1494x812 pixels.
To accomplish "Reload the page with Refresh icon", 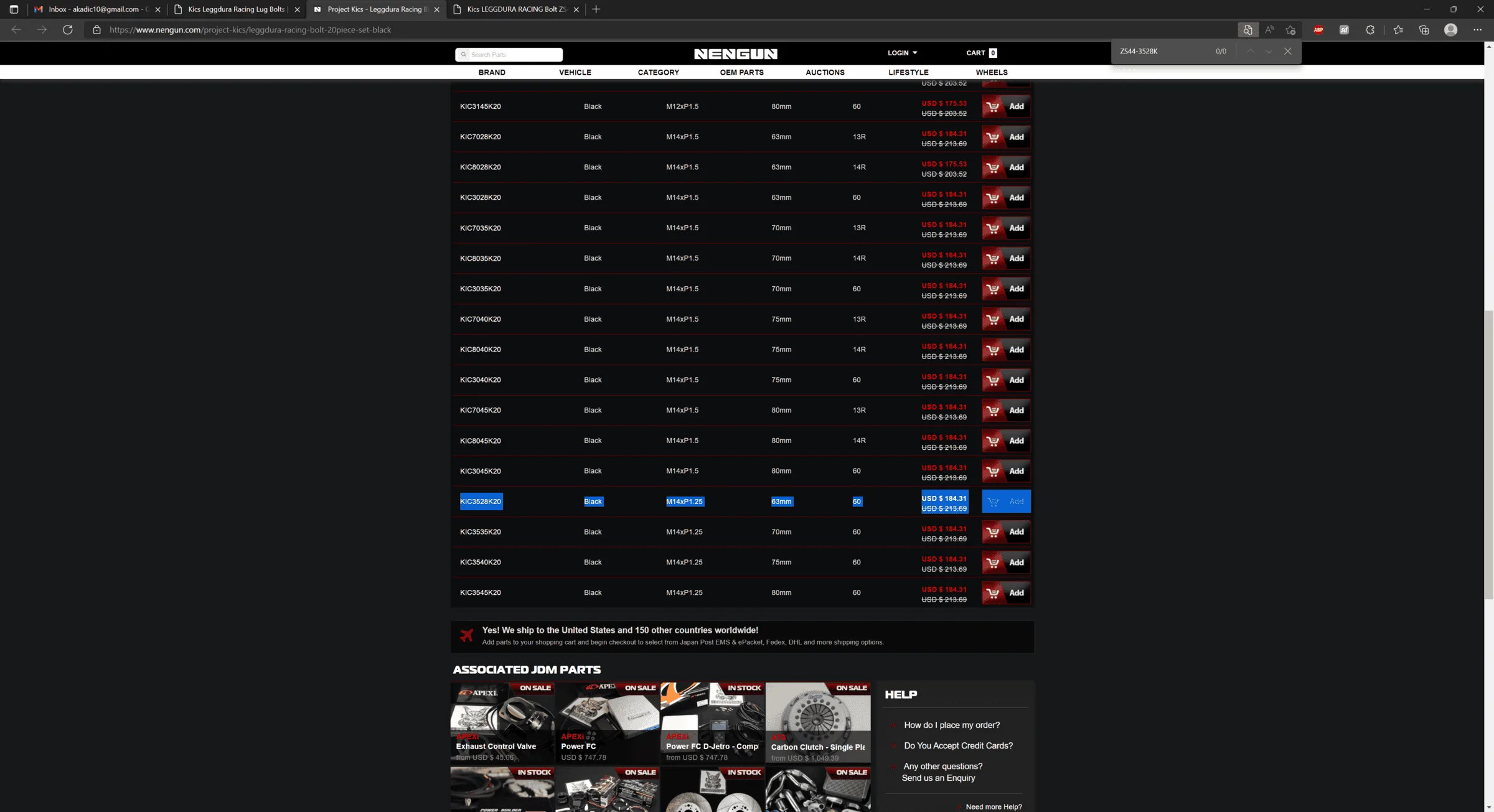I will 68,29.
